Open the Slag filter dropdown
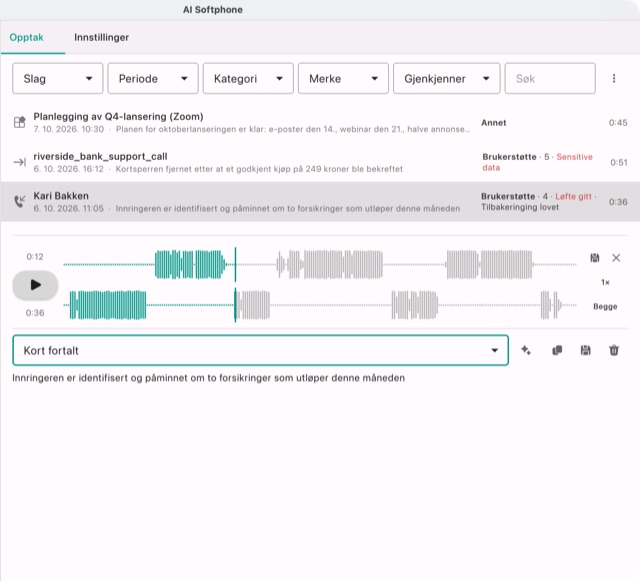Viewport: 640px width, 581px height. [x=58, y=78]
